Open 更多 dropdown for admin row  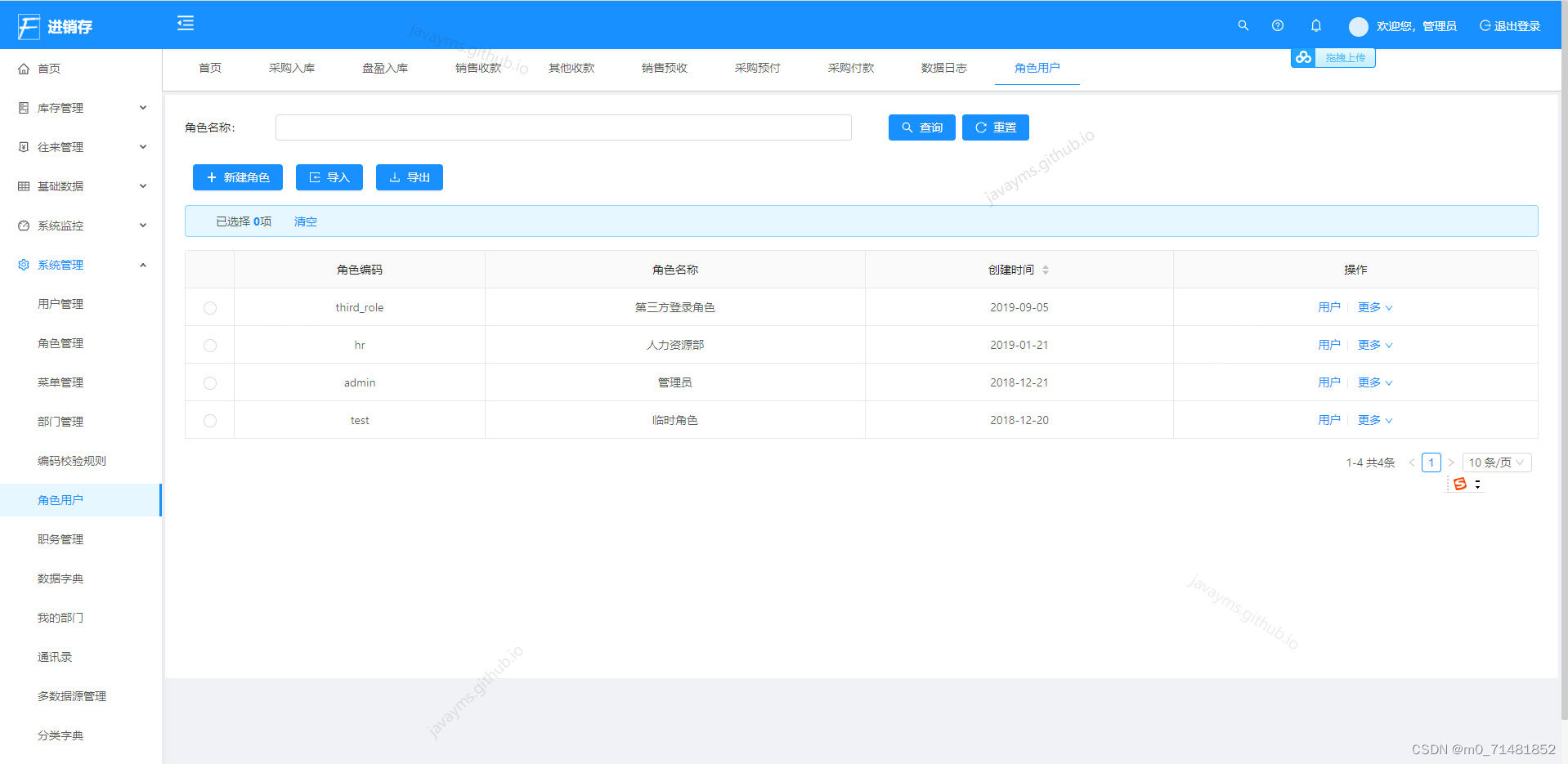pos(1375,382)
